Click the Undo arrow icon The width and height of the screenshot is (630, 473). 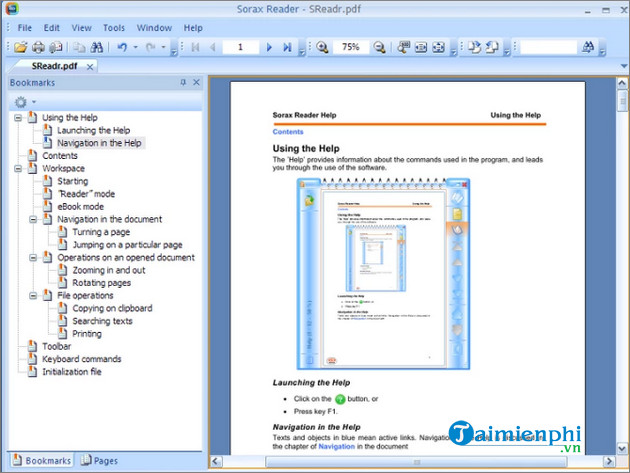point(122,47)
